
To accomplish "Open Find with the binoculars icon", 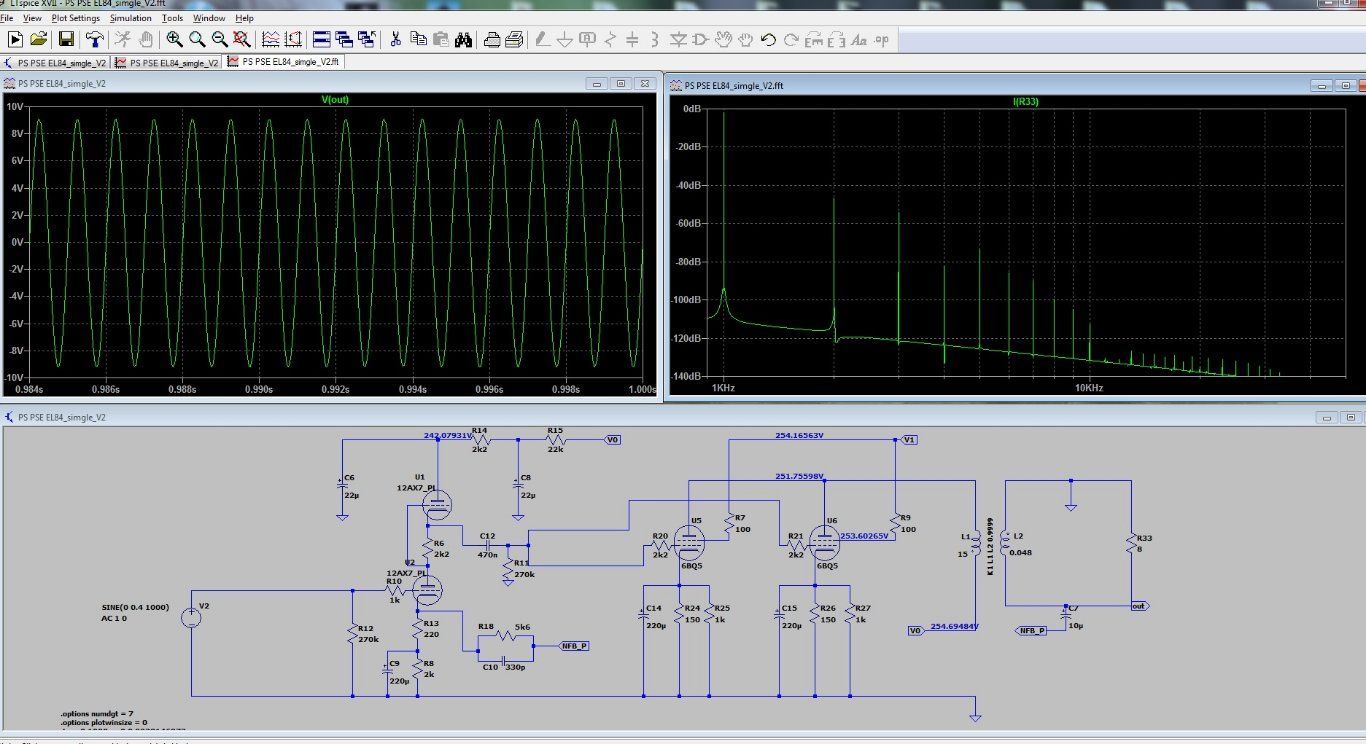I will point(463,39).
